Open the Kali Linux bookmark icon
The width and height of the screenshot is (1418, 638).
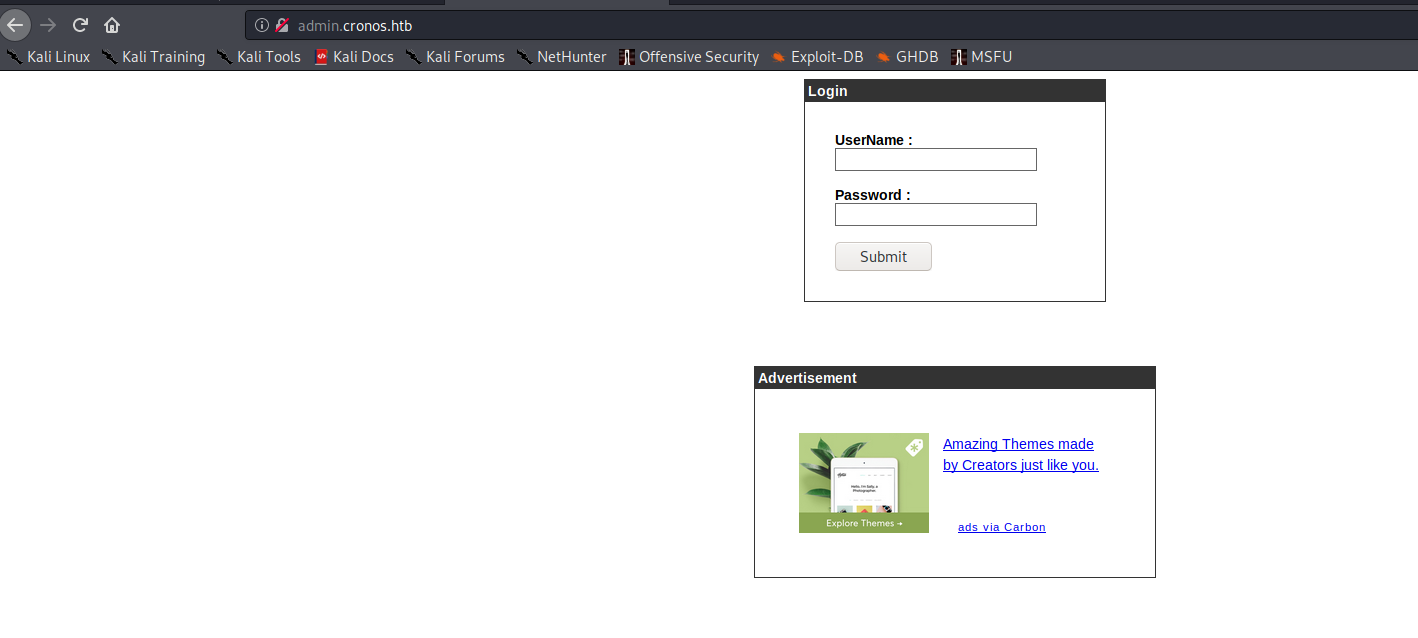click(x=14, y=57)
